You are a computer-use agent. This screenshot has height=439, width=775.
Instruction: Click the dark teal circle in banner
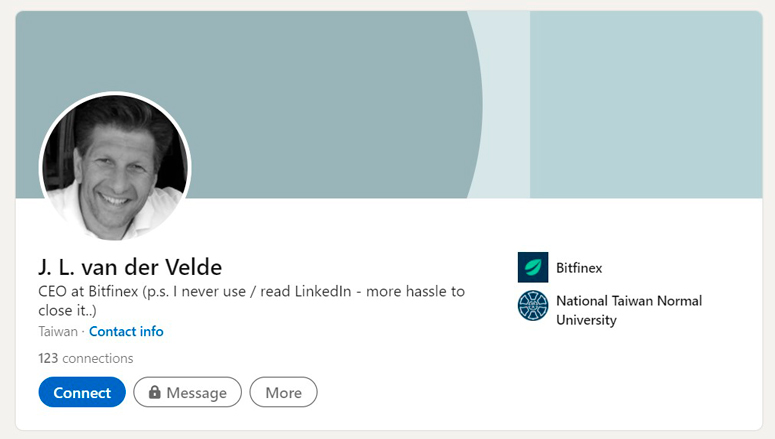click(x=330, y=100)
